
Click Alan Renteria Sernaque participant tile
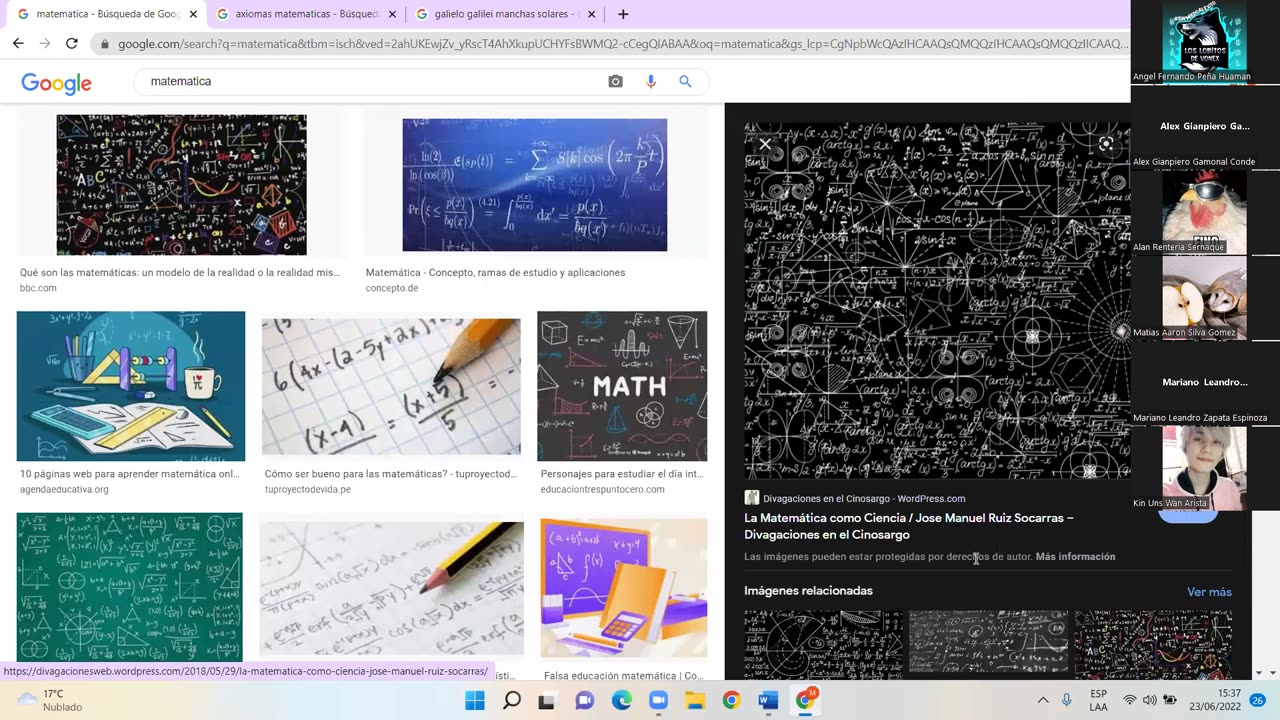[x=1205, y=213]
